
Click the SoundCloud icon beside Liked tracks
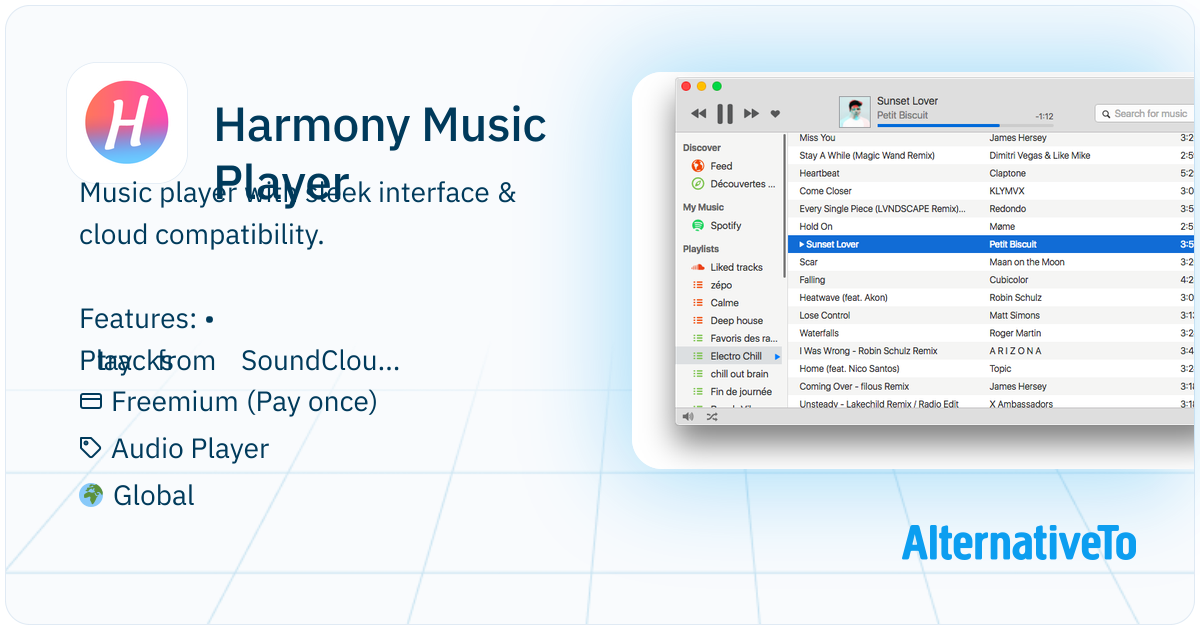pos(698,267)
